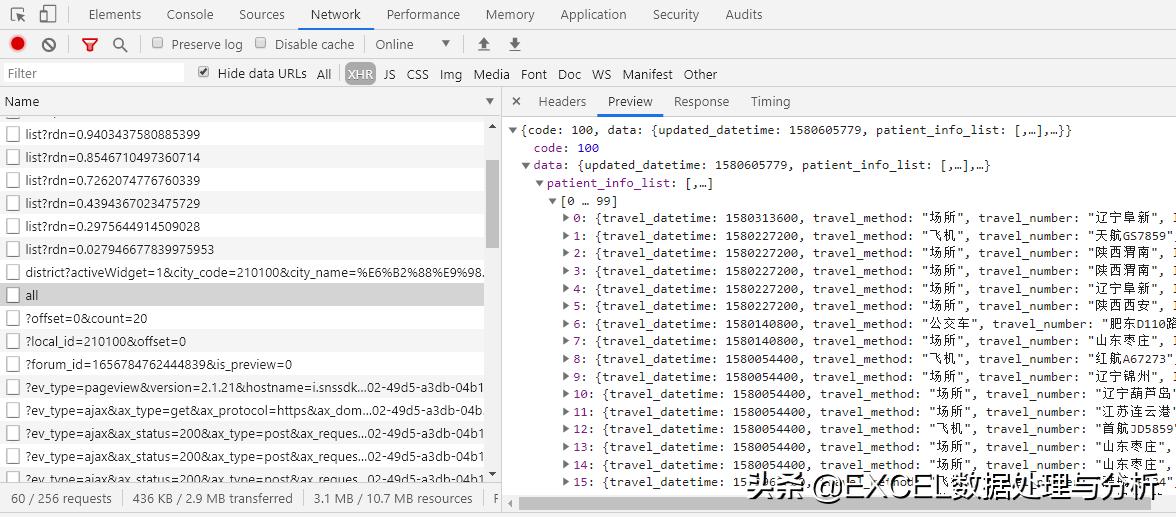
Task: Click the inspect element picker icon
Action: point(18,15)
